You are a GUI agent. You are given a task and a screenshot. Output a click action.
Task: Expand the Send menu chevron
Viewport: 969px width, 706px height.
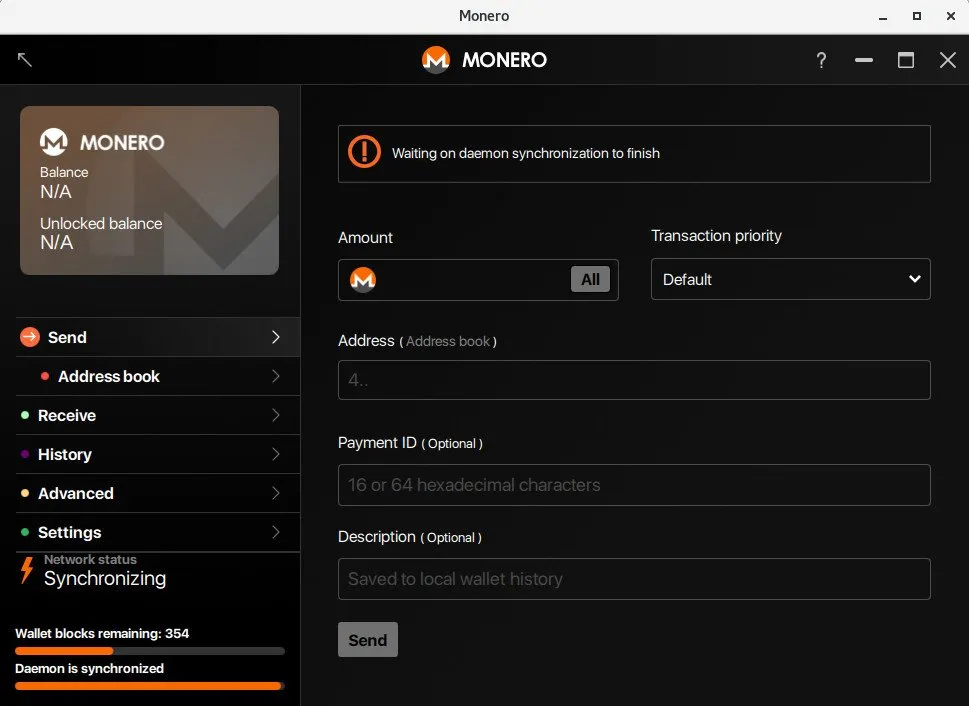click(x=276, y=337)
